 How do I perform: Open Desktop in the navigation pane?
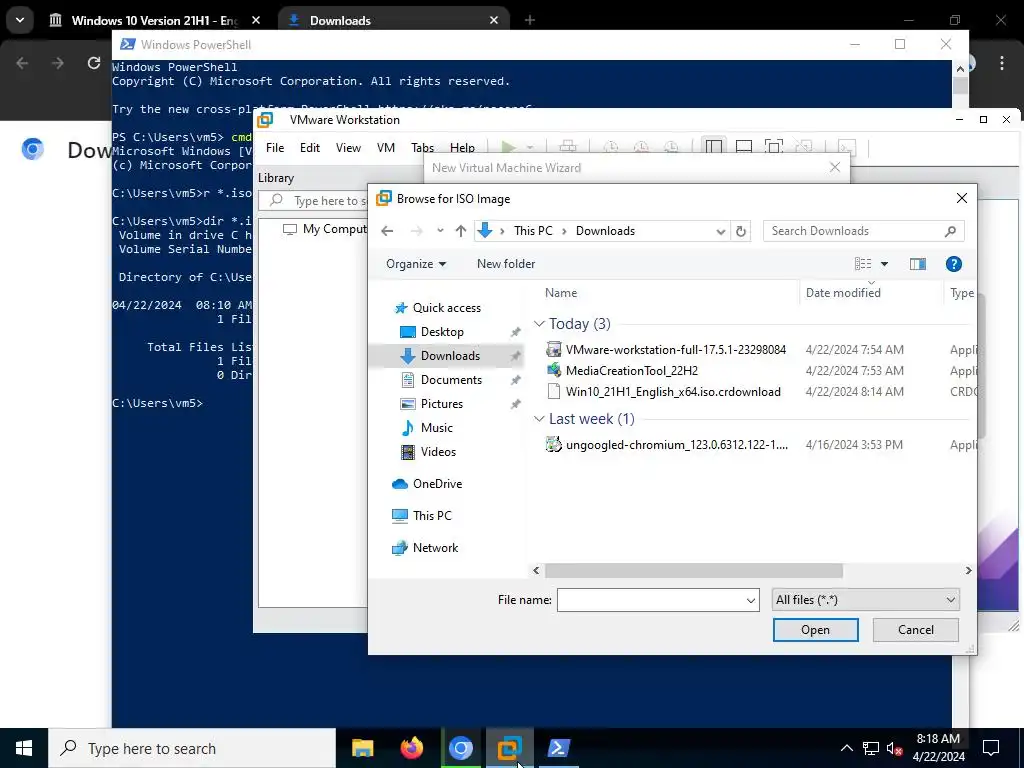click(442, 332)
